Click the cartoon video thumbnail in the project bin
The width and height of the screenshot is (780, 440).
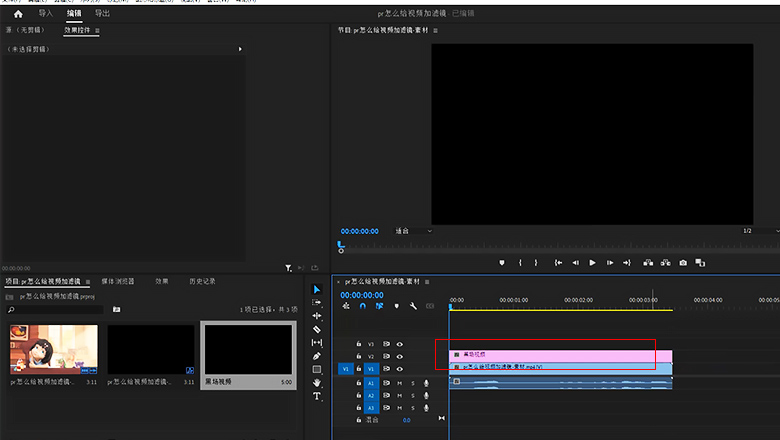pos(54,349)
